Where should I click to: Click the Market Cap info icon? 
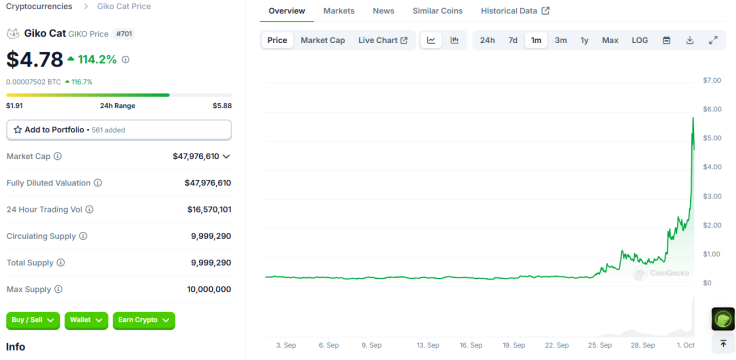pos(57,156)
